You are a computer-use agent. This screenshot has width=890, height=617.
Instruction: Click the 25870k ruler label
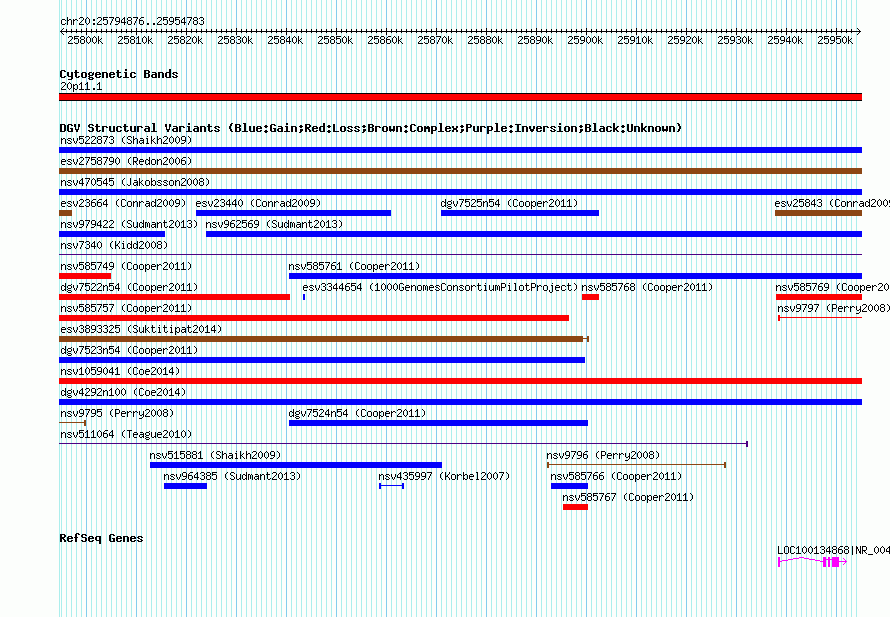435,40
